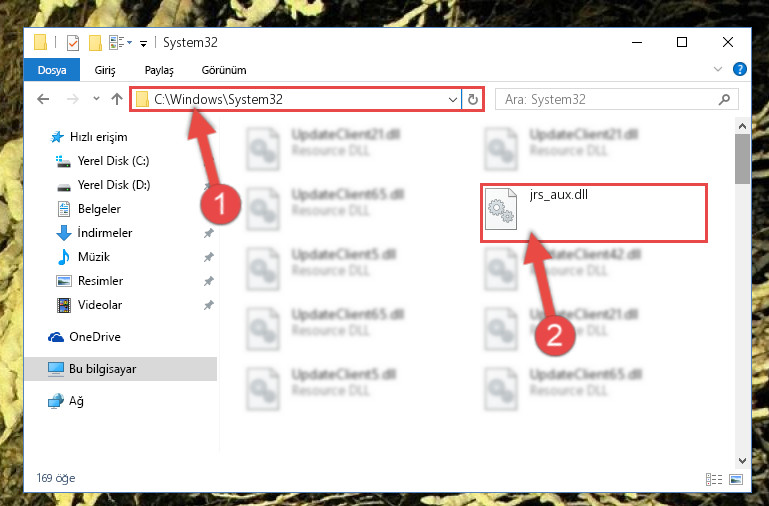
Task: Click the refresh button beside address bar
Action: tap(473, 100)
